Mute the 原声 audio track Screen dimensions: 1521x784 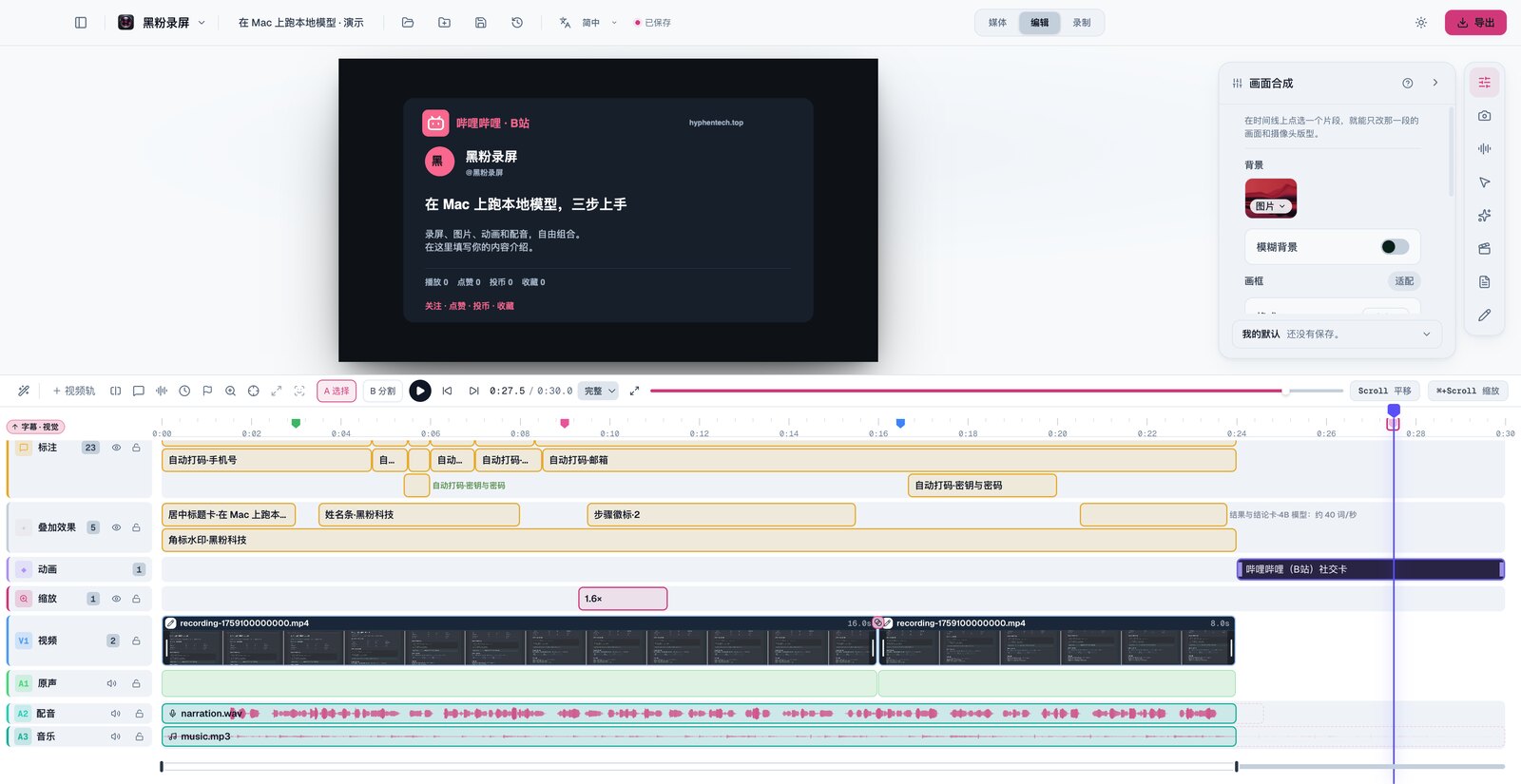tap(112, 683)
